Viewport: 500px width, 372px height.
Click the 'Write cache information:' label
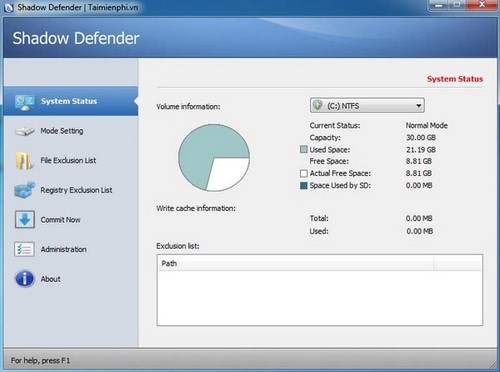tap(196, 208)
